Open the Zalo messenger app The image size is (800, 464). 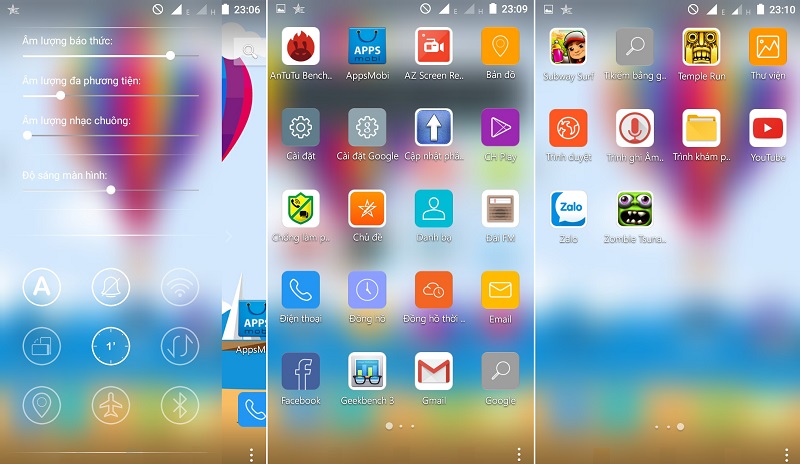(x=568, y=209)
